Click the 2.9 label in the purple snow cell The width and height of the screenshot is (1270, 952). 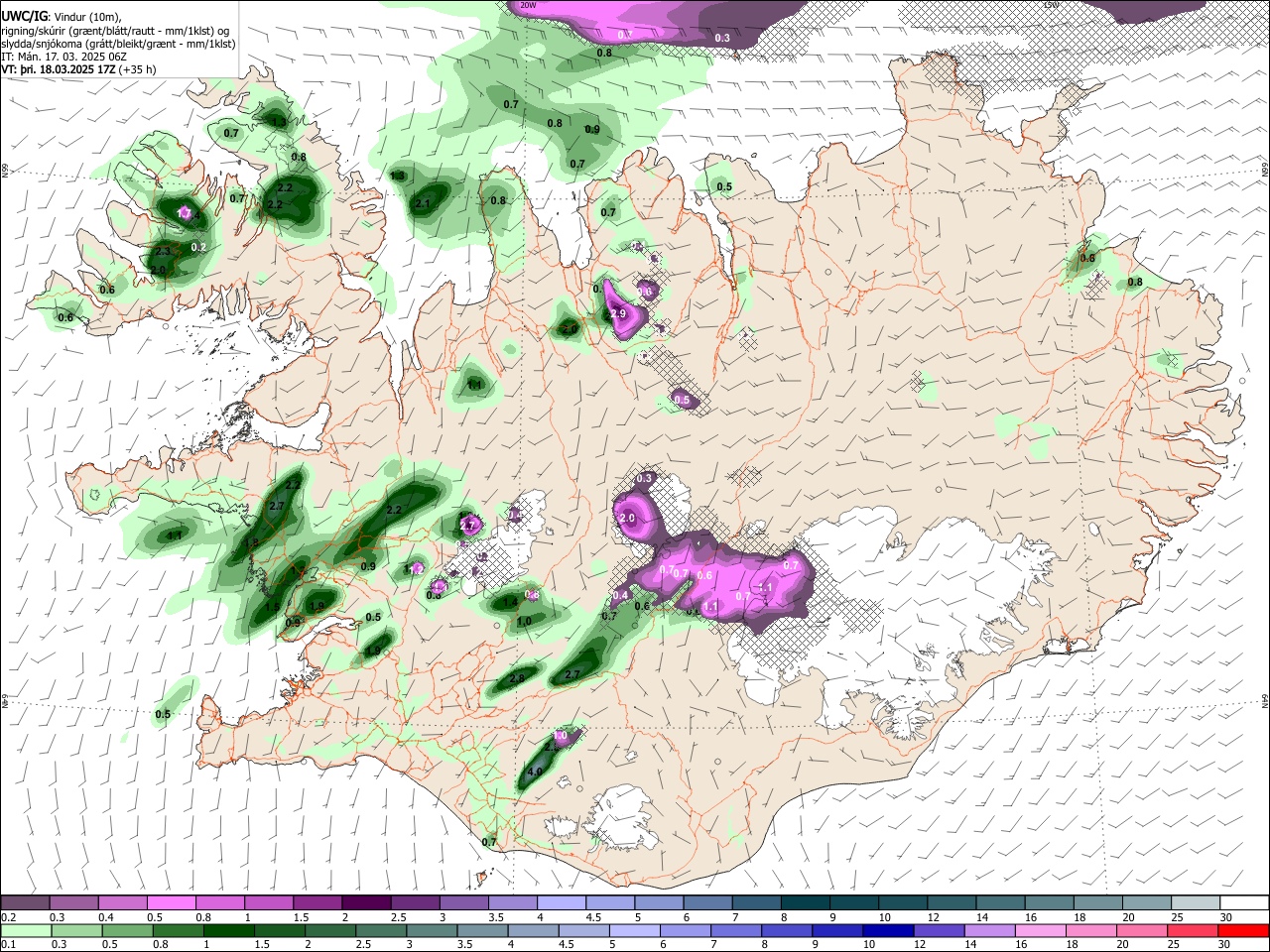618,313
